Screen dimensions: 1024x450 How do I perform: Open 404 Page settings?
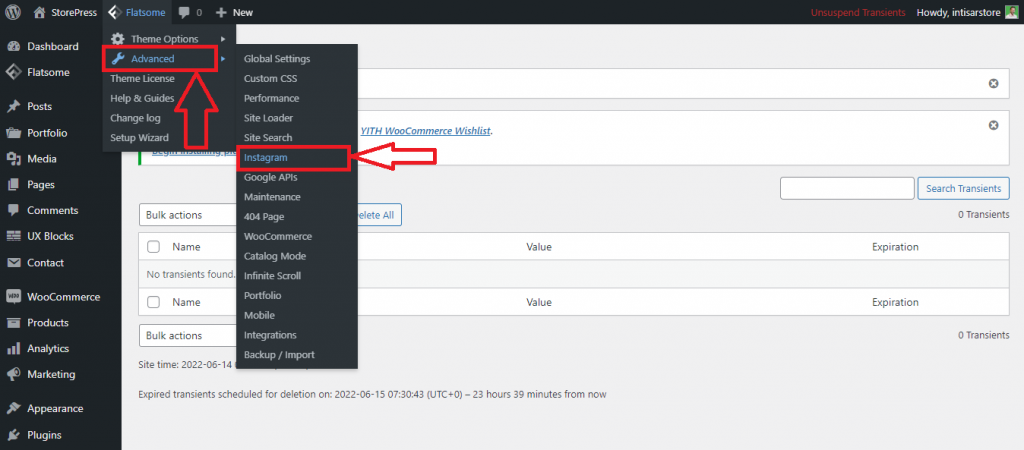264,216
